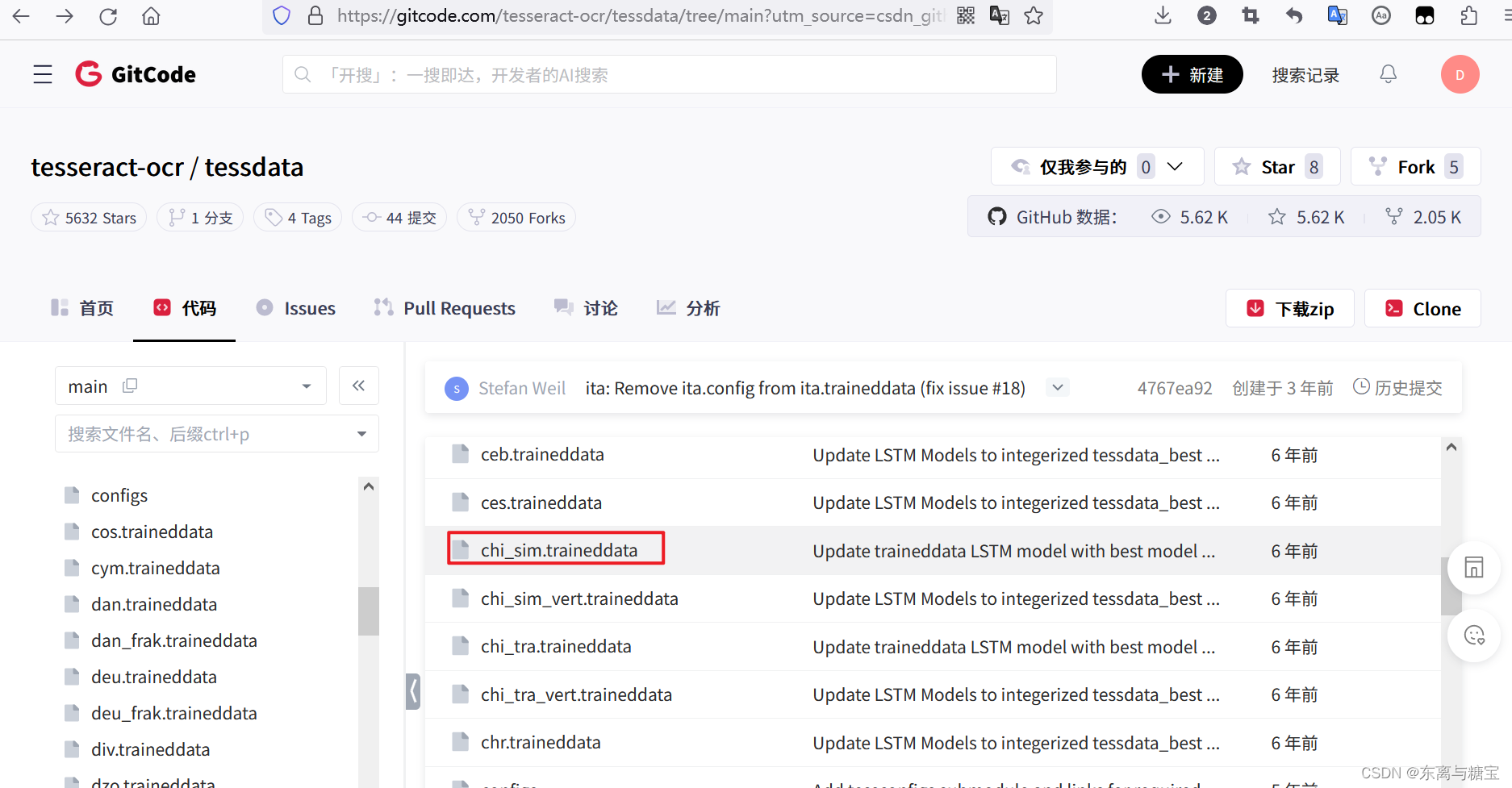Select configs in file tree
The image size is (1512, 788).
click(119, 495)
